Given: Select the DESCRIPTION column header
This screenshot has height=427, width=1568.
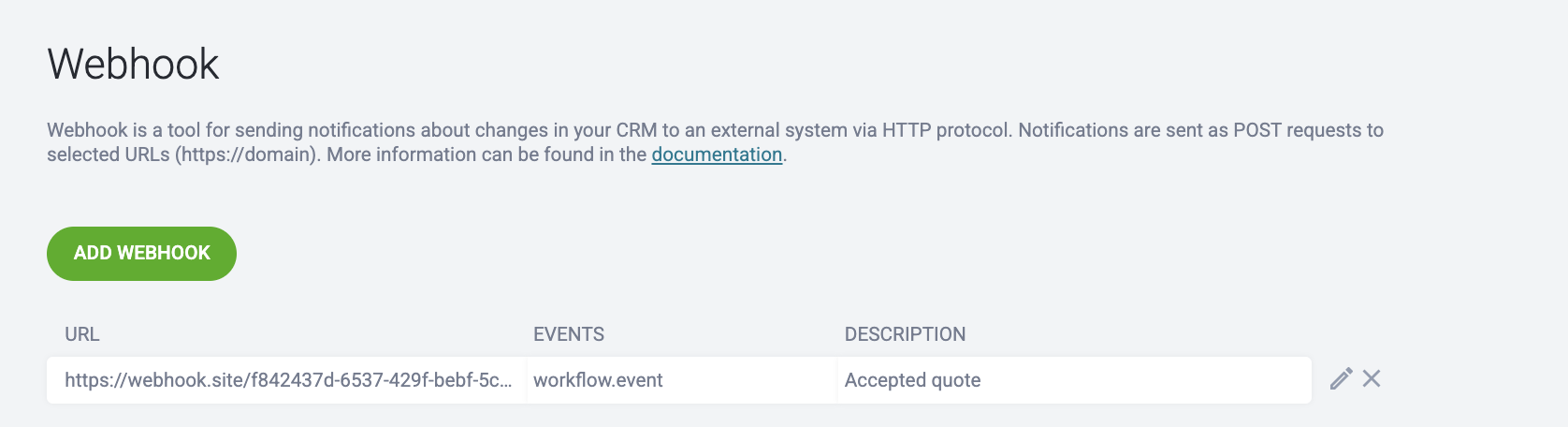Looking at the screenshot, I should point(905,334).
